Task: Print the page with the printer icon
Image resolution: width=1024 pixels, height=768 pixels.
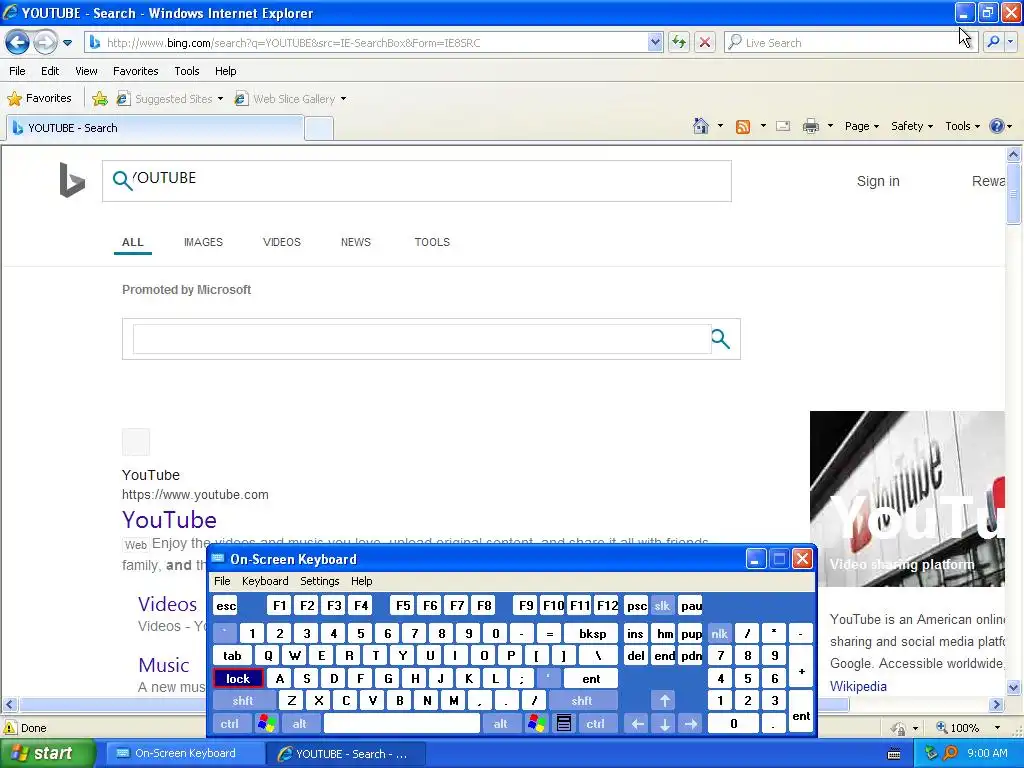Action: 810,126
